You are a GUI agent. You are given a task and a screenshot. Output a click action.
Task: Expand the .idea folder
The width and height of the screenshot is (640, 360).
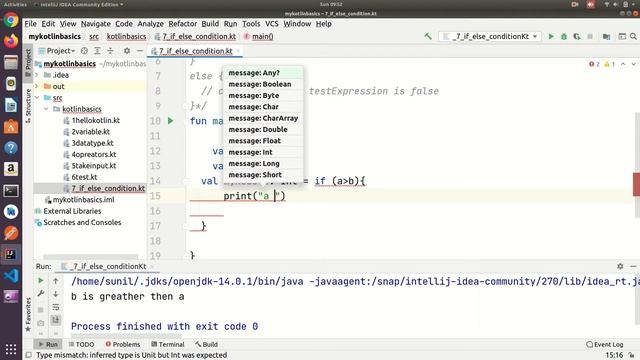pos(37,75)
